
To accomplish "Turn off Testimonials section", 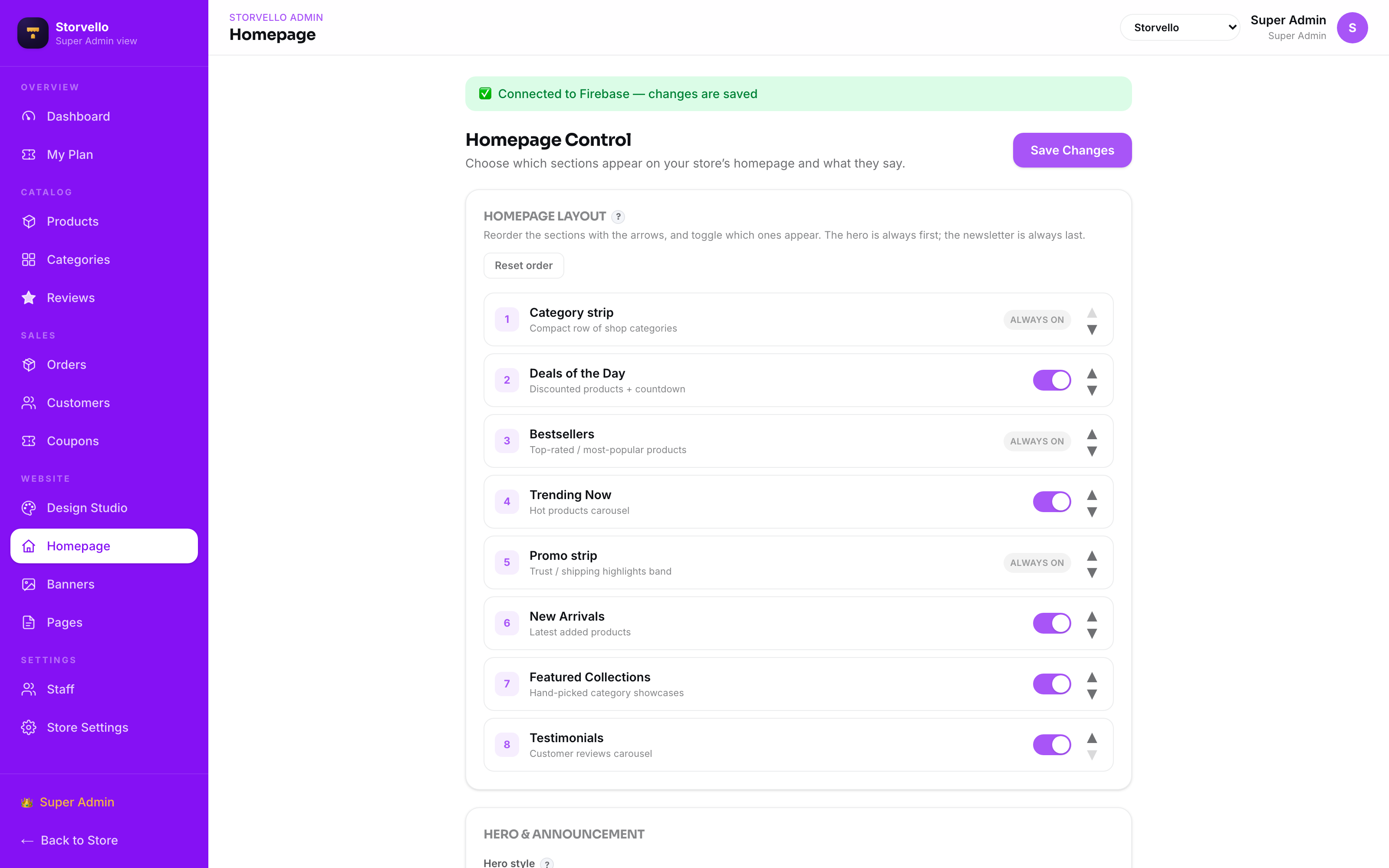I will click(1051, 745).
